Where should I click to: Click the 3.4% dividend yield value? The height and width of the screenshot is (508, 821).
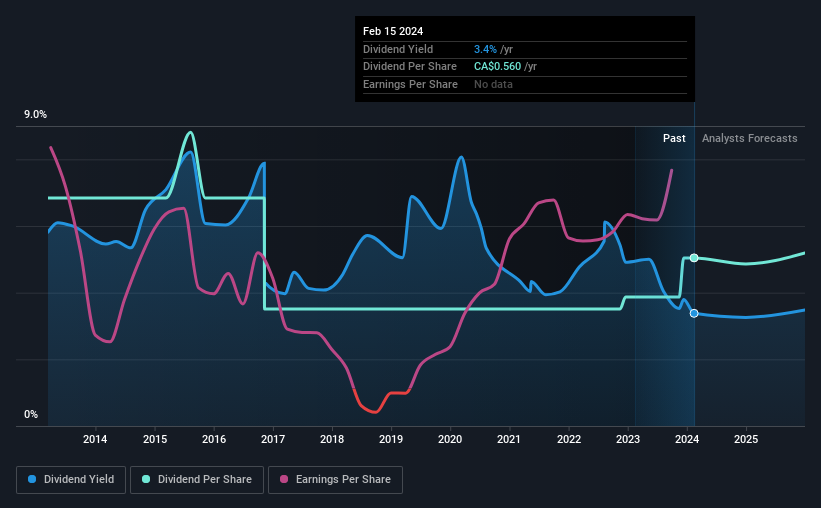[x=485, y=49]
